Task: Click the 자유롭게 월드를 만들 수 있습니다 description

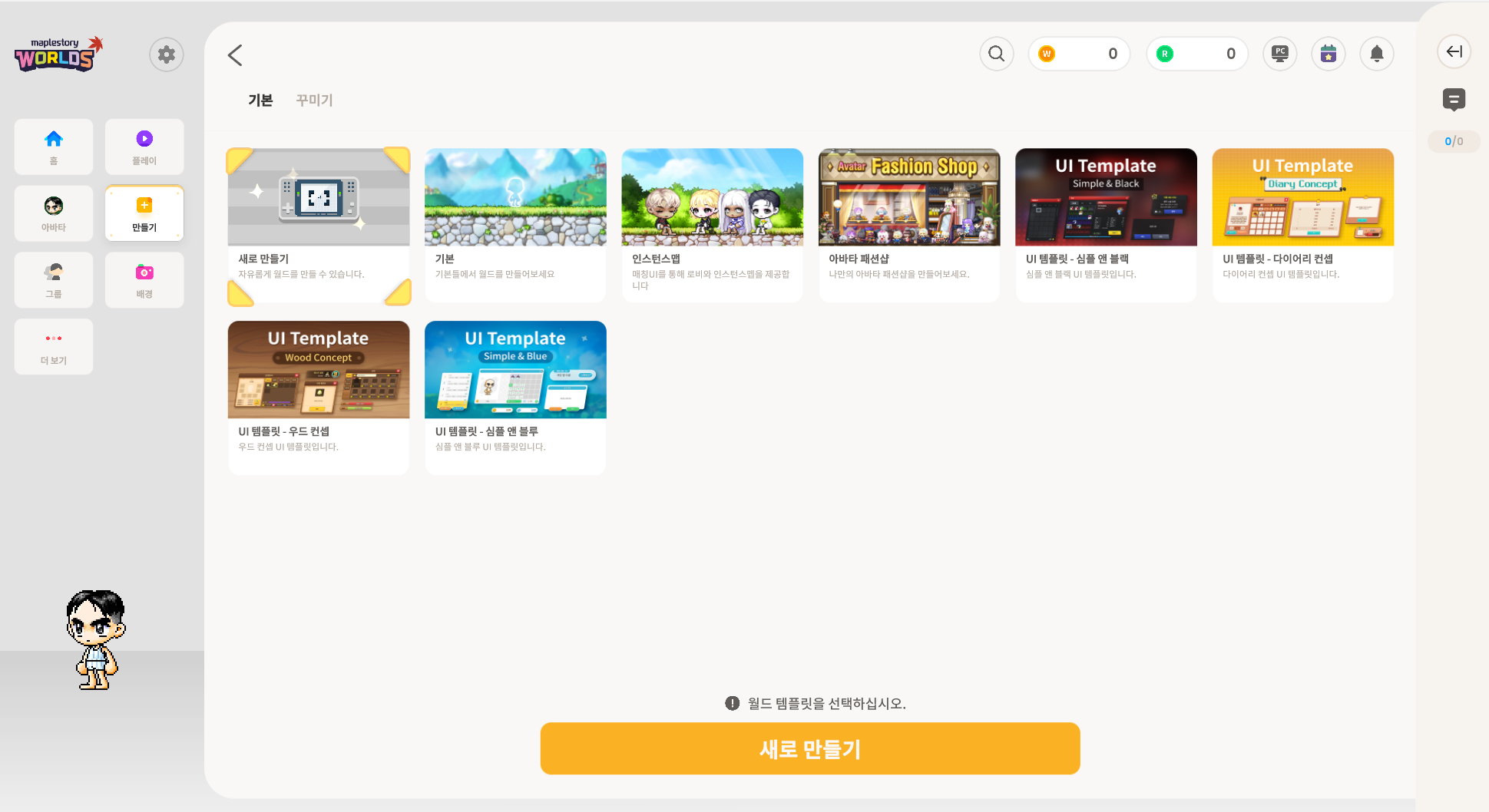Action: tap(301, 274)
